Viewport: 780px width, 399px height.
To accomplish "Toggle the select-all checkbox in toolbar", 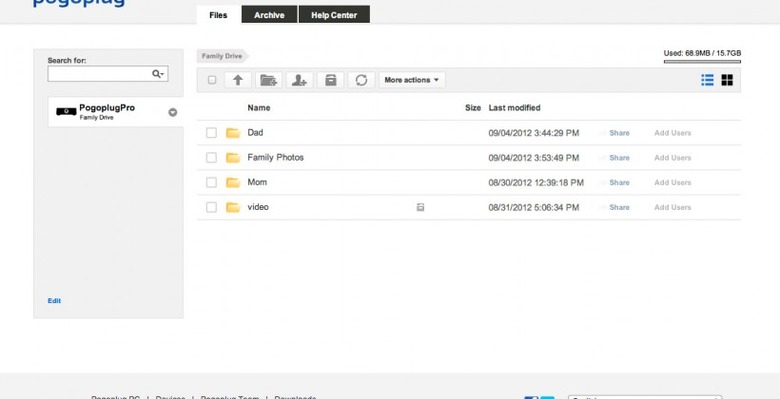I will pyautogui.click(x=212, y=80).
